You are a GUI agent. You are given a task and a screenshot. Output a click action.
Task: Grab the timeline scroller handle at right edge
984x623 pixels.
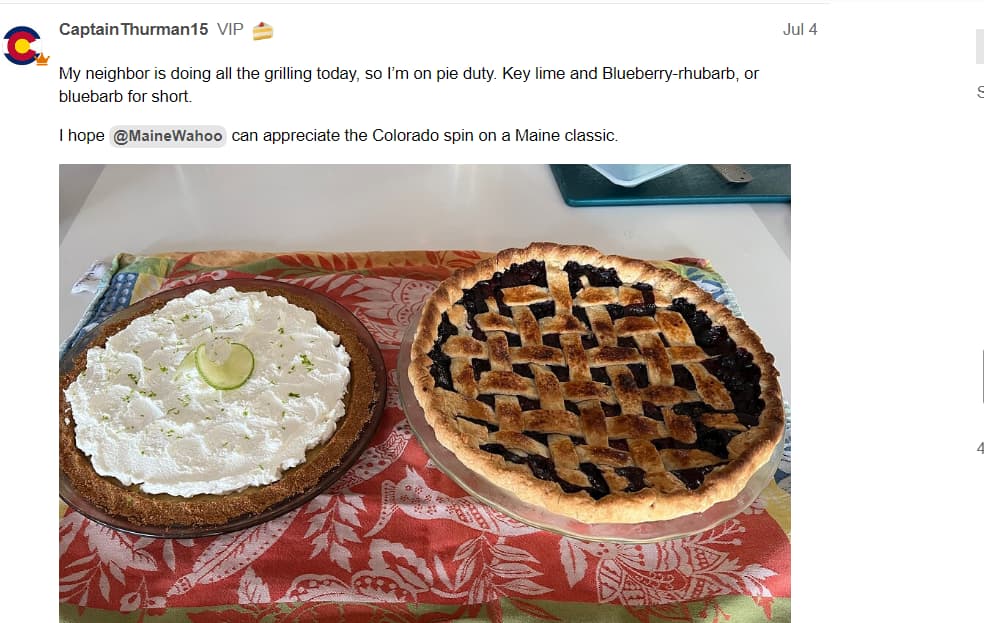(981, 376)
